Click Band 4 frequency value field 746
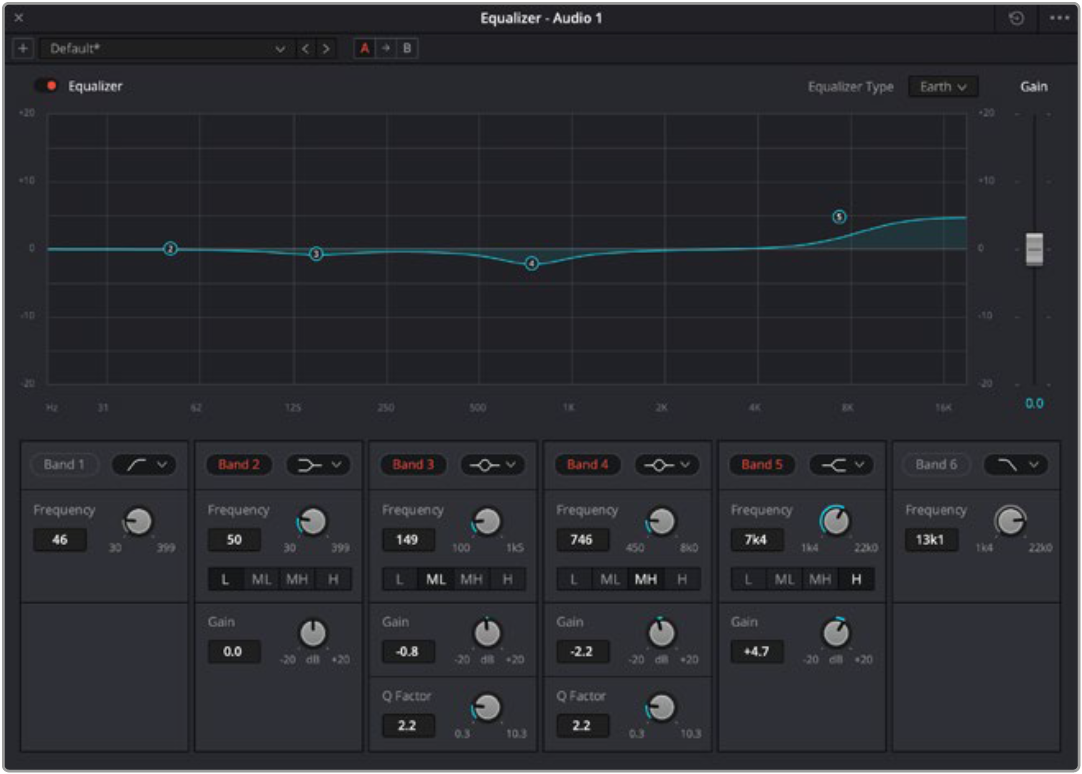This screenshot has height=774, width=1082. [x=582, y=539]
